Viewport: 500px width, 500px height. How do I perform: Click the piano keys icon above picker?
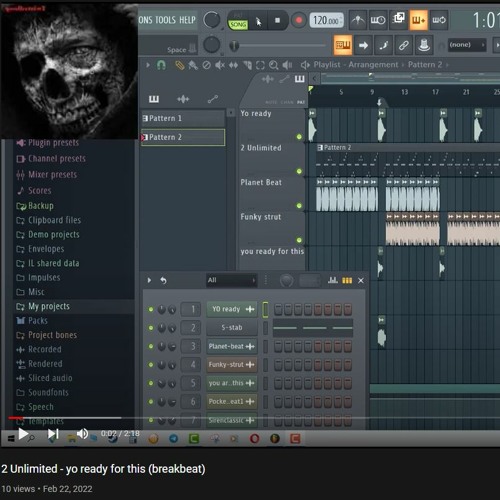point(154,99)
